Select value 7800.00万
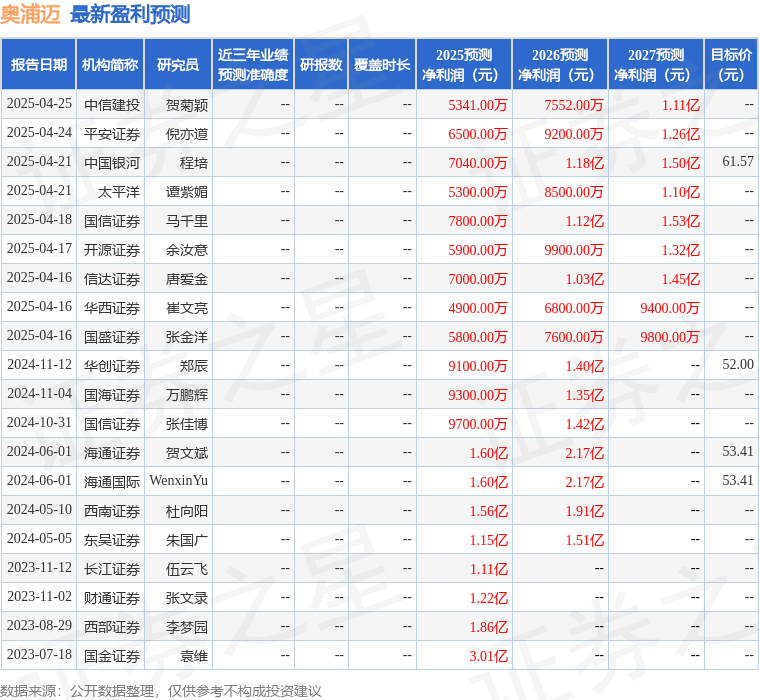Image resolution: width=759 pixels, height=700 pixels. (x=477, y=221)
